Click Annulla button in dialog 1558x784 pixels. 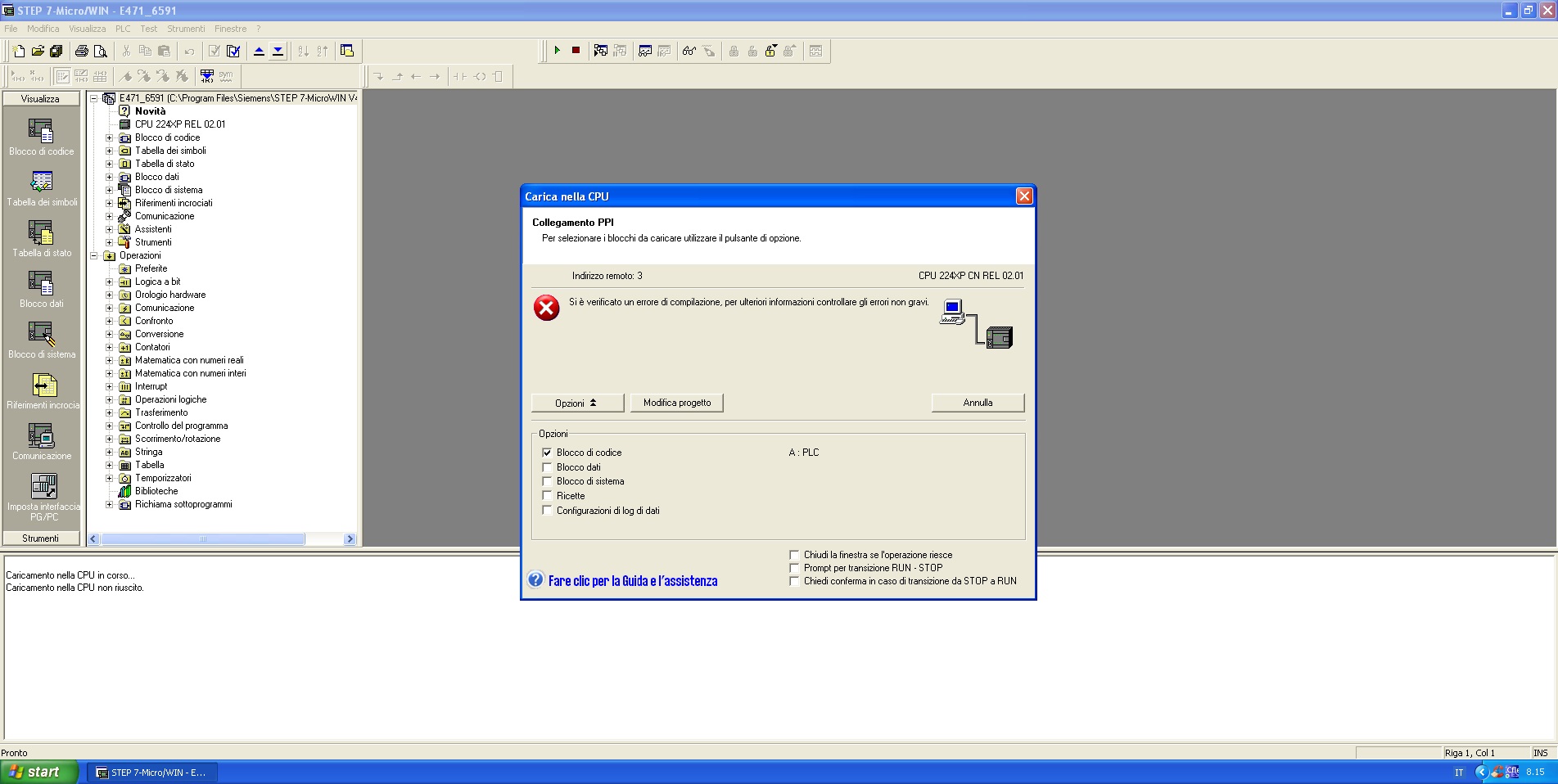[978, 403]
